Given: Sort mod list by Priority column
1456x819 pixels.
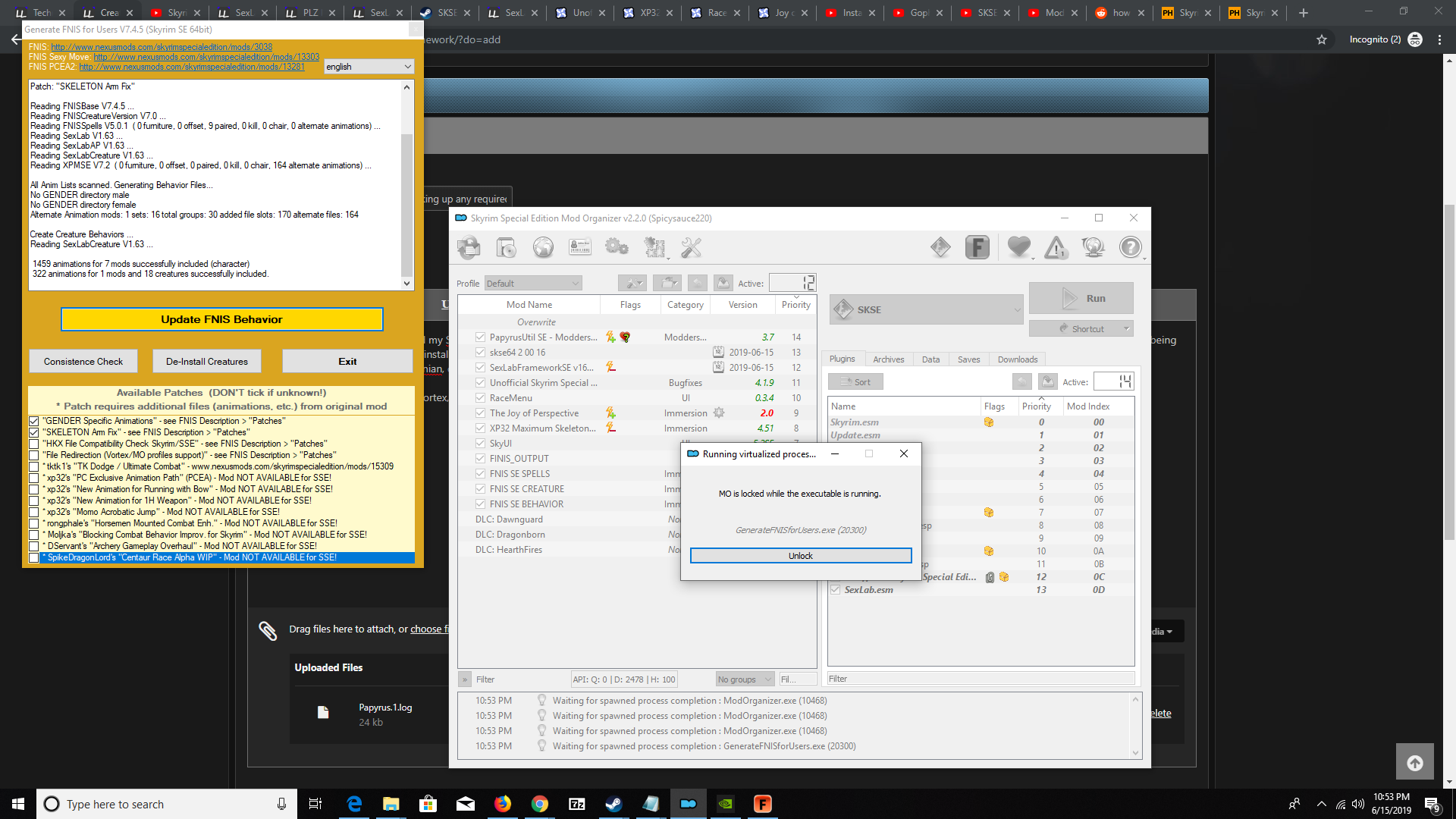Looking at the screenshot, I should coord(795,304).
